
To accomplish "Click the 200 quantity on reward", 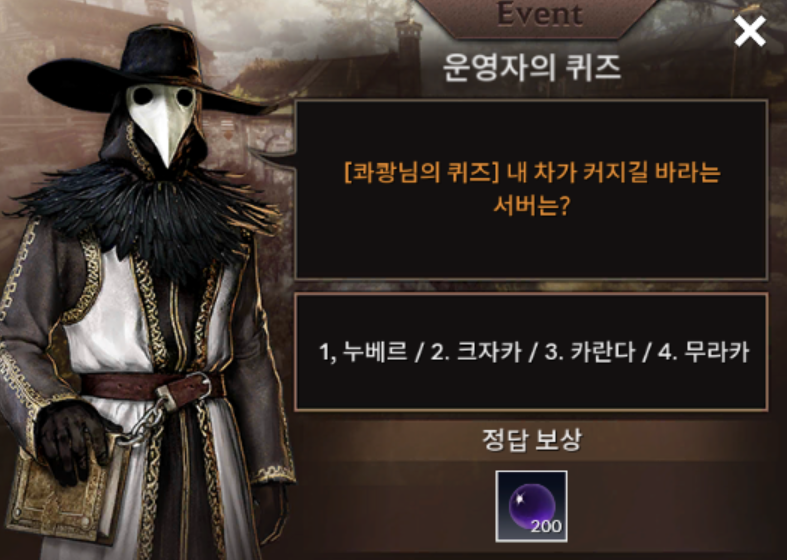I will tap(546, 526).
